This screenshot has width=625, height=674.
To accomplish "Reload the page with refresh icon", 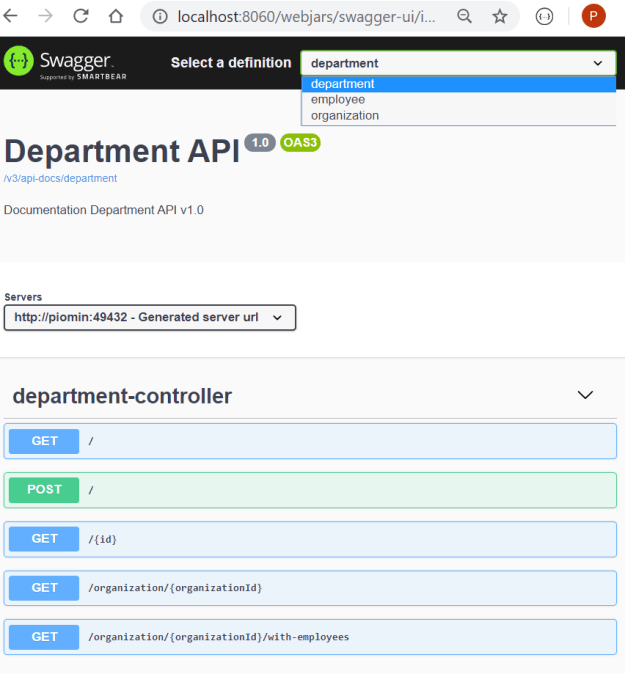I will click(80, 16).
